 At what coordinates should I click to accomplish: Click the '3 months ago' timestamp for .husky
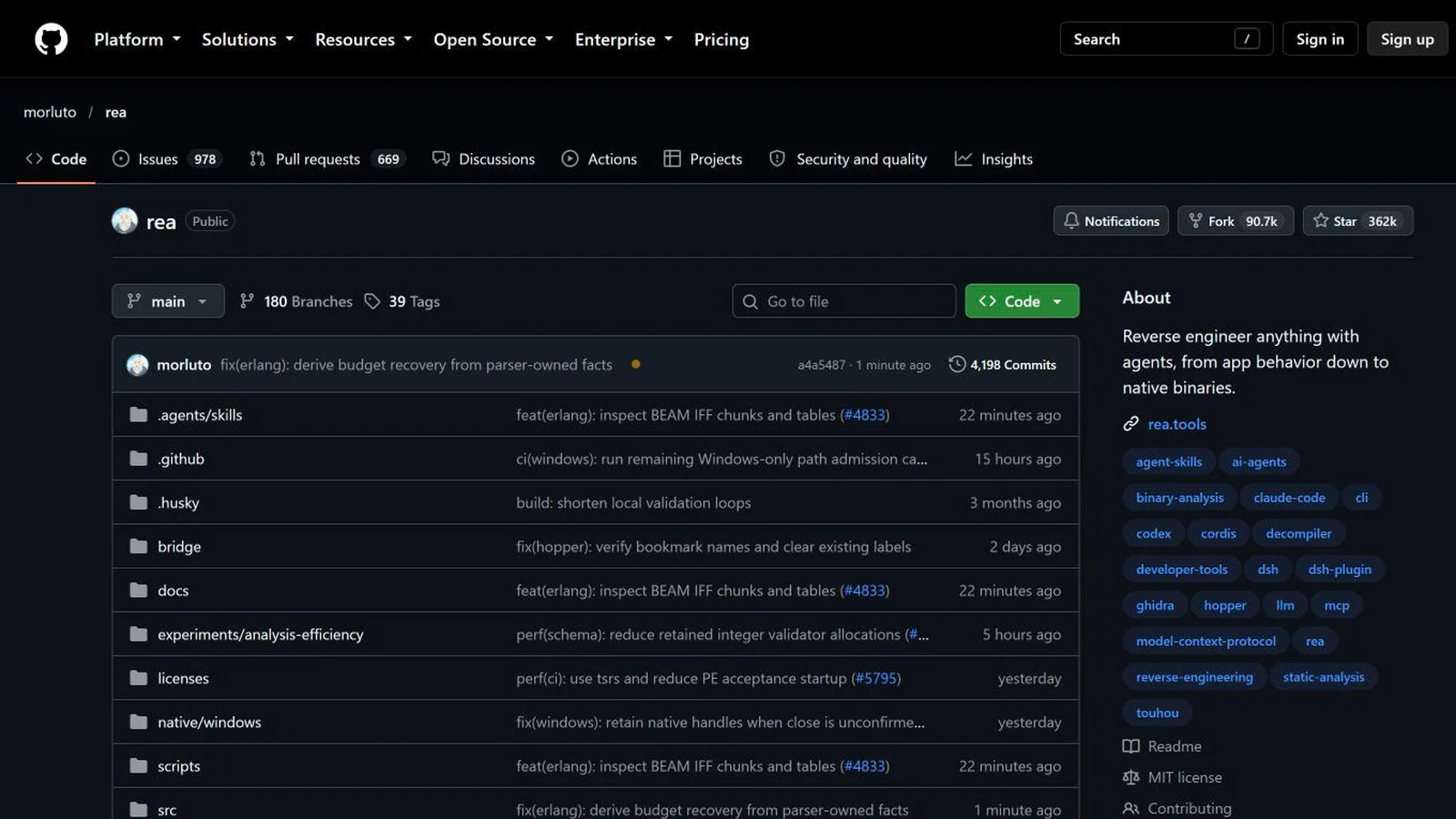tap(1015, 502)
